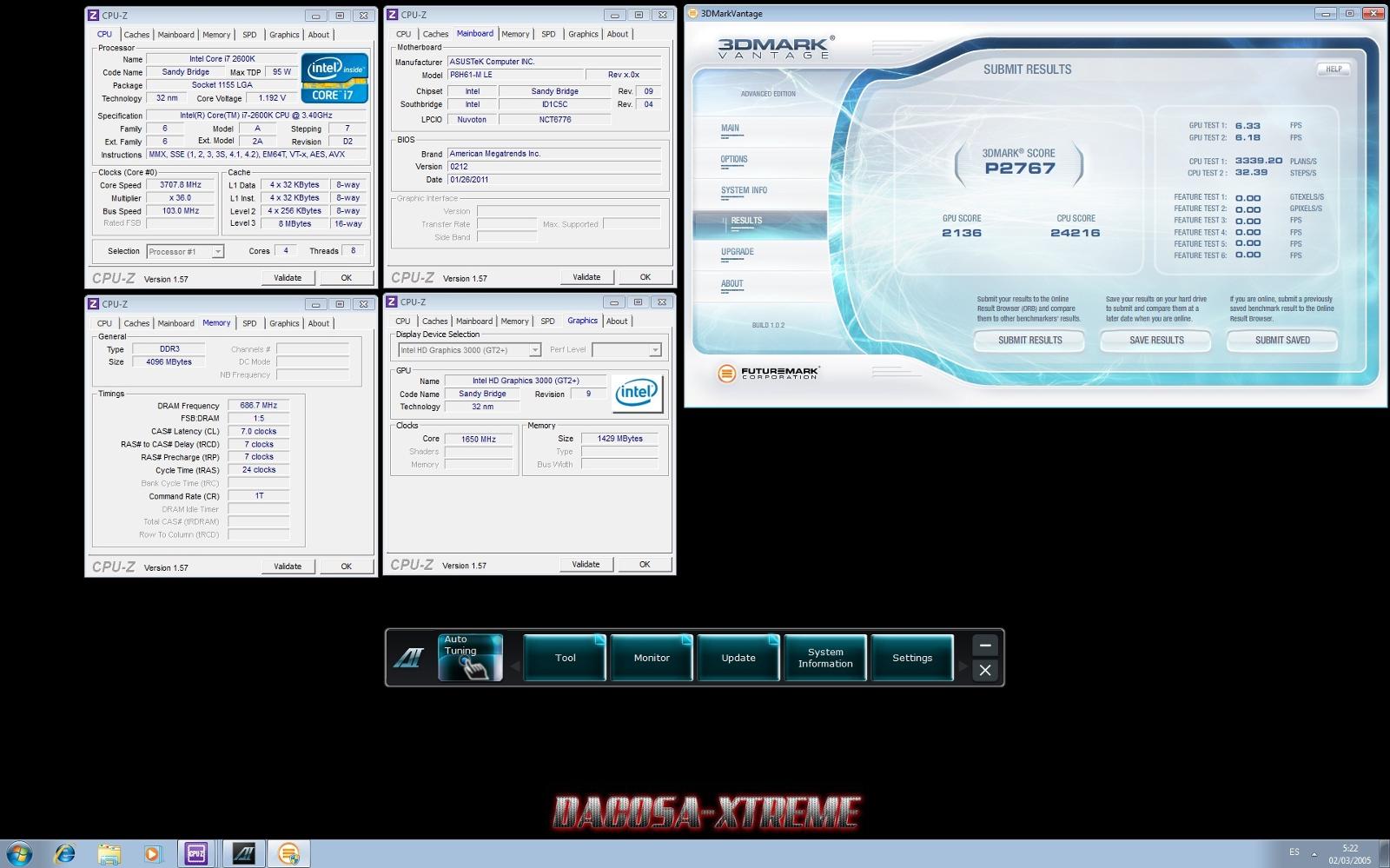This screenshot has height=868, width=1390.
Task: Click SUBMIT SAVED button
Action: (x=1282, y=341)
